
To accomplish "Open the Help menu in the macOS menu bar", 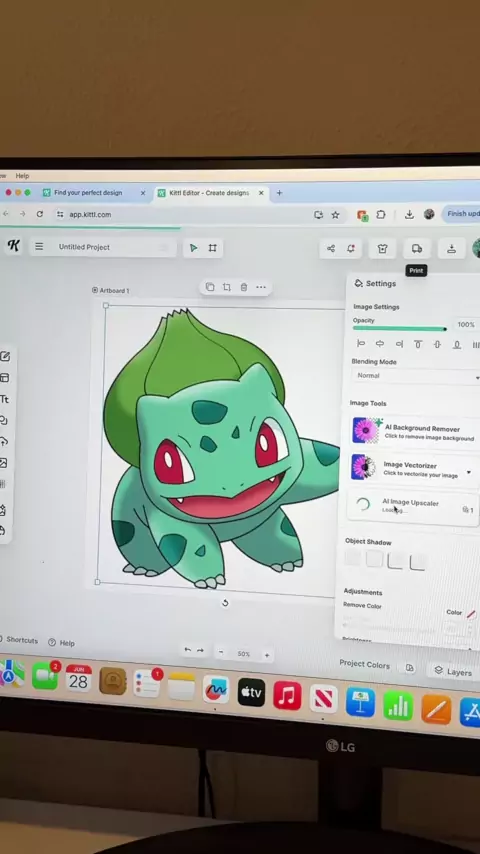I will pos(22,176).
